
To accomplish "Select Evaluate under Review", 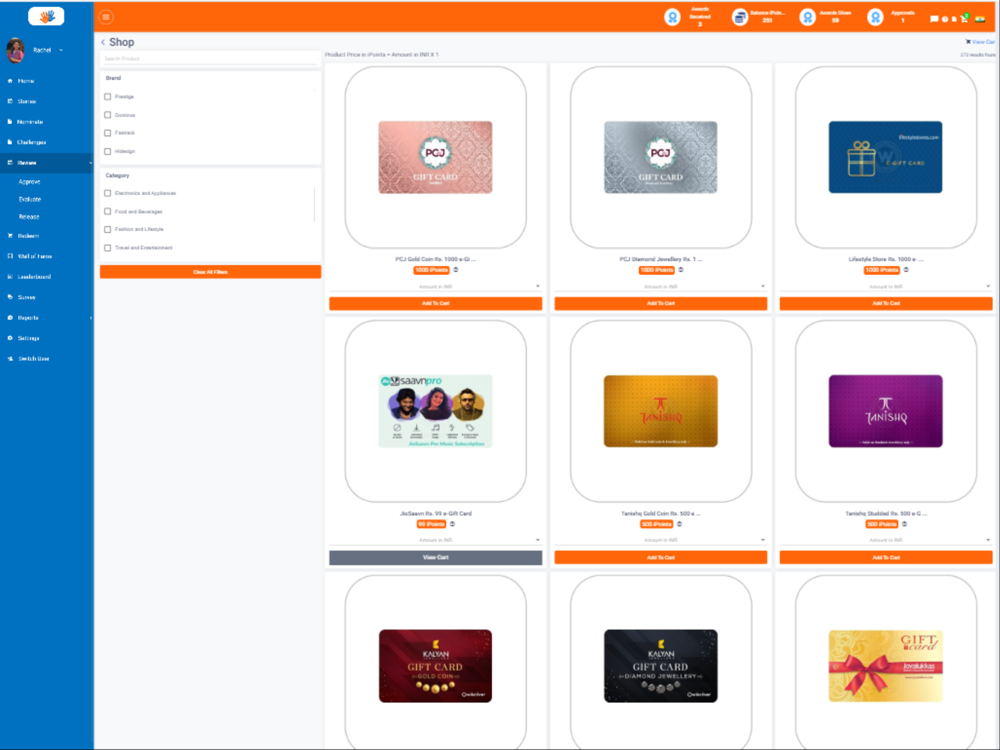I will 30,199.
